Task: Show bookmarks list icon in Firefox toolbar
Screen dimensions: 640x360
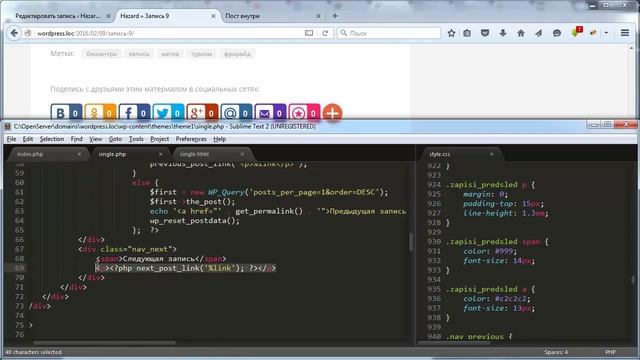Action: tap(467, 33)
